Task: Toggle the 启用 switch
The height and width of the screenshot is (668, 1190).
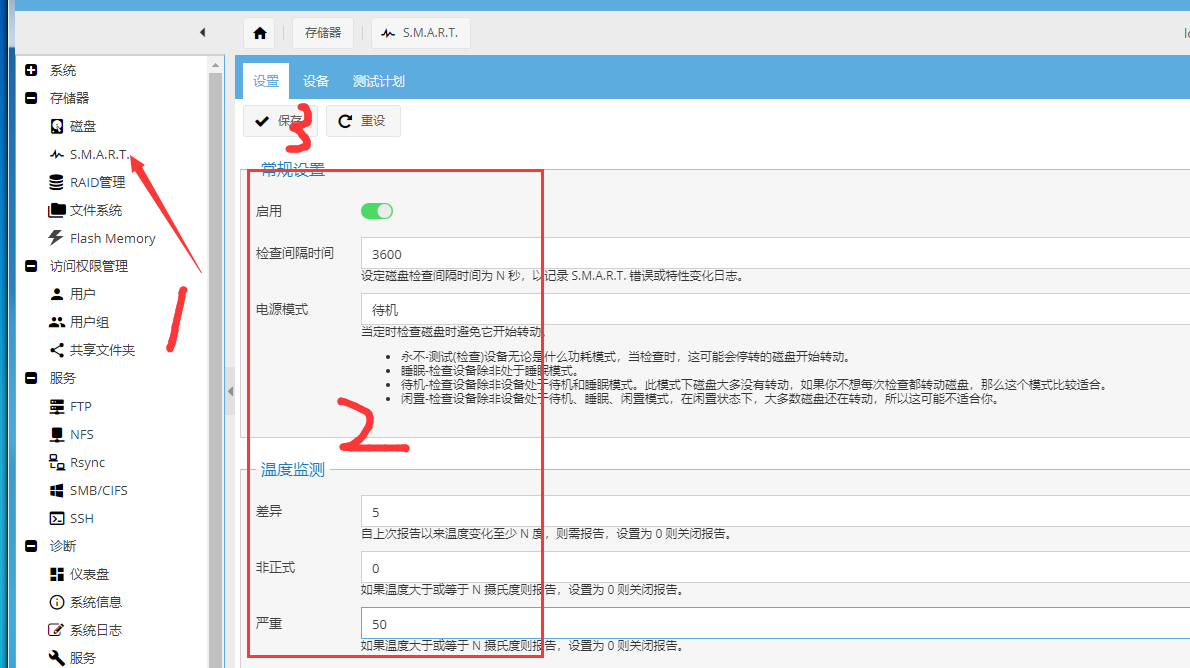Action: click(x=377, y=211)
